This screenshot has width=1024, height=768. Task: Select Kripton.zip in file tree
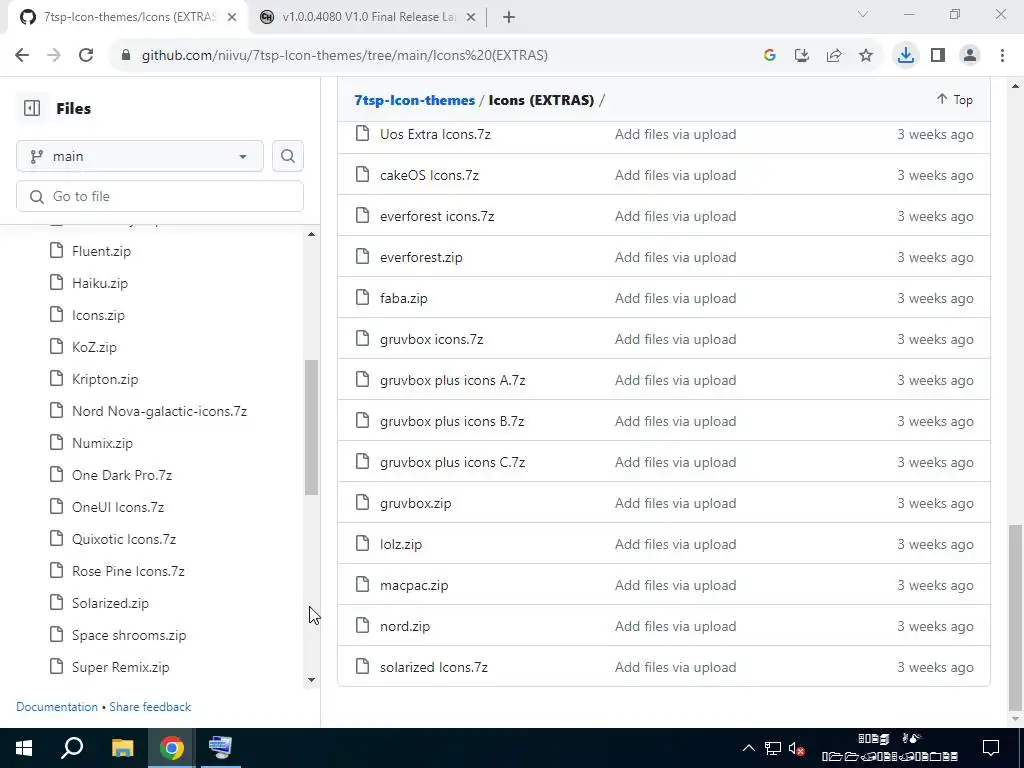point(105,379)
